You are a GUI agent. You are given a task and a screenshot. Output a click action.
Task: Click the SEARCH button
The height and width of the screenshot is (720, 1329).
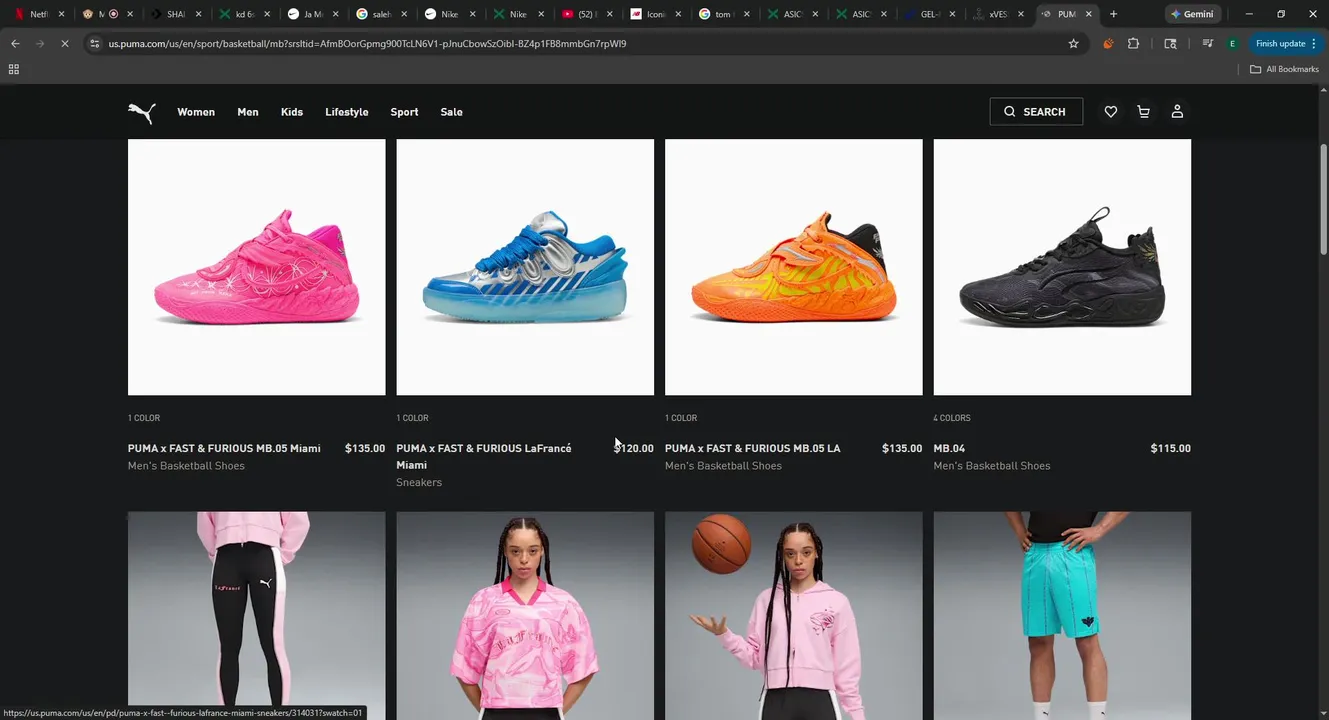1036,112
